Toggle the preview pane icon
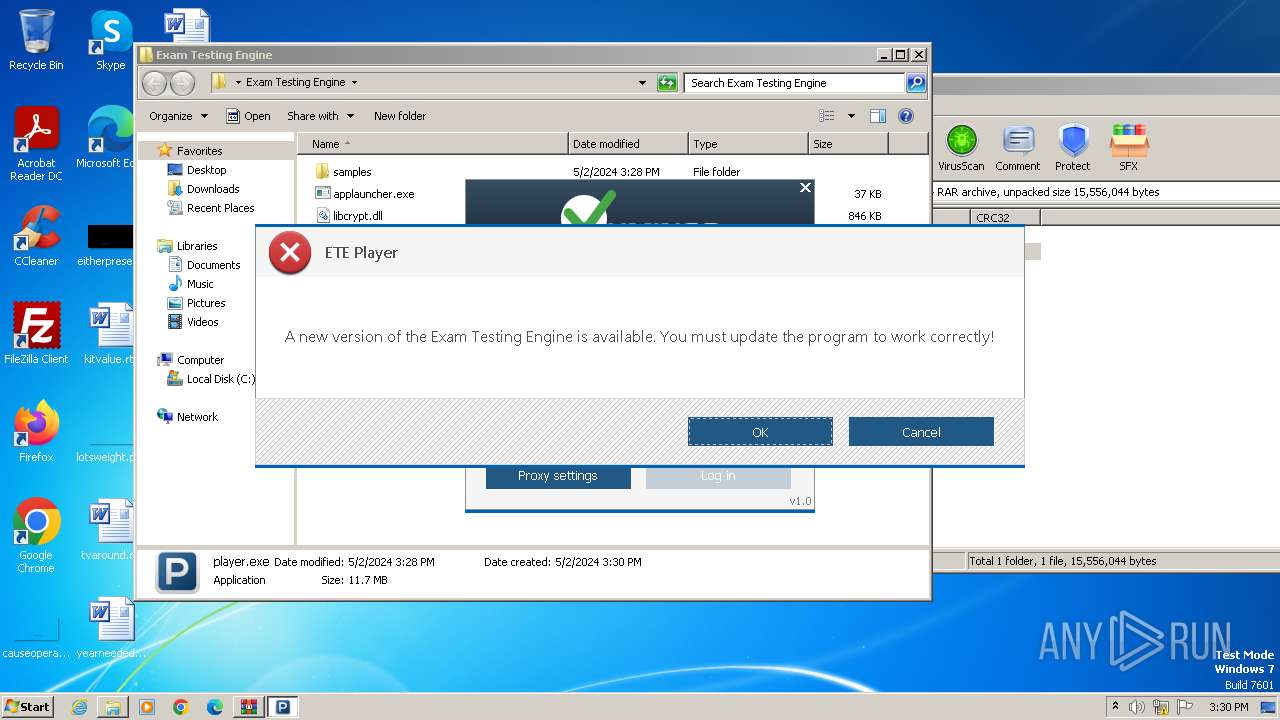The width and height of the screenshot is (1280, 720). pos(878,116)
